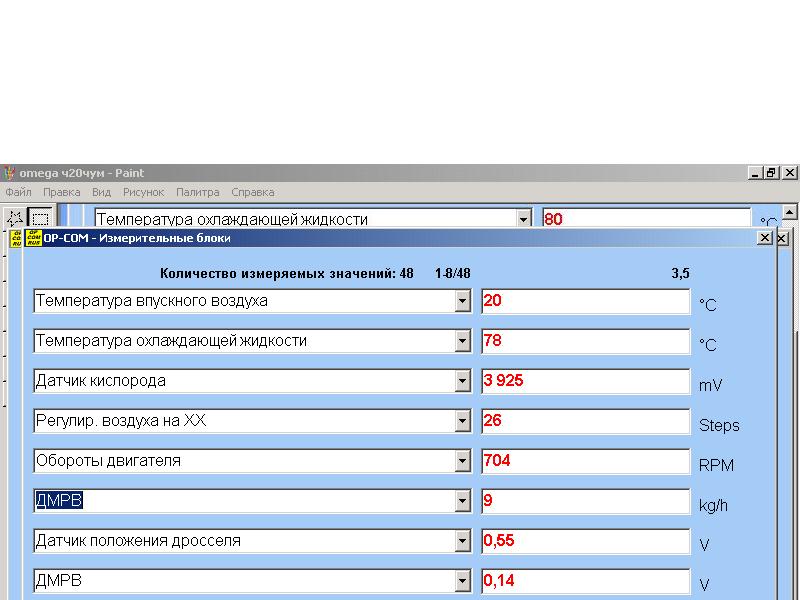This screenshot has height=600, width=800.
Task: Minimize the Paint window
Action: pos(756,173)
